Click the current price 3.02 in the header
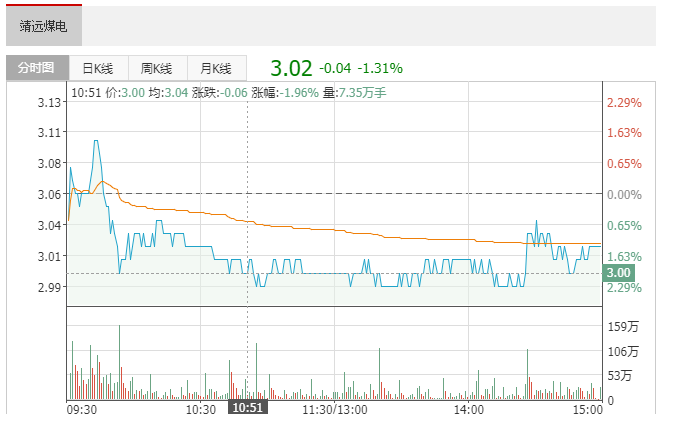This screenshot has height=429, width=679. (x=292, y=68)
